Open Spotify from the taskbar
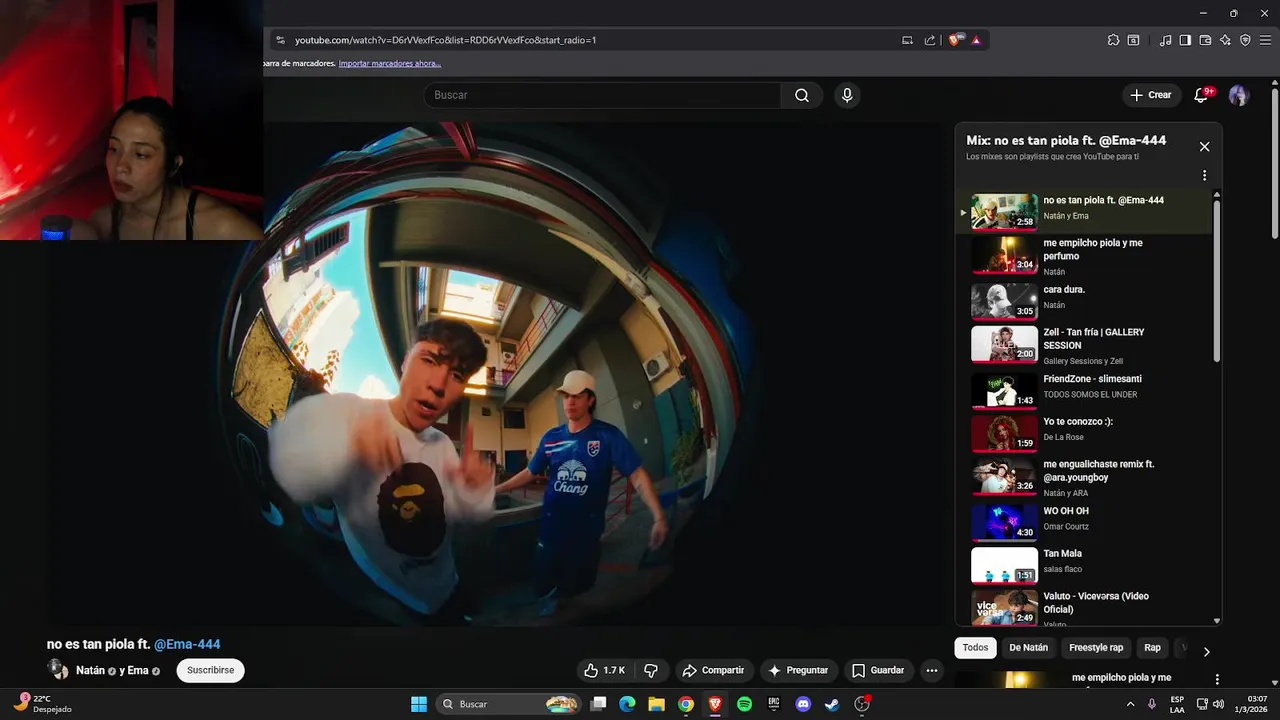Screen dimensions: 1280x720 click(744, 704)
